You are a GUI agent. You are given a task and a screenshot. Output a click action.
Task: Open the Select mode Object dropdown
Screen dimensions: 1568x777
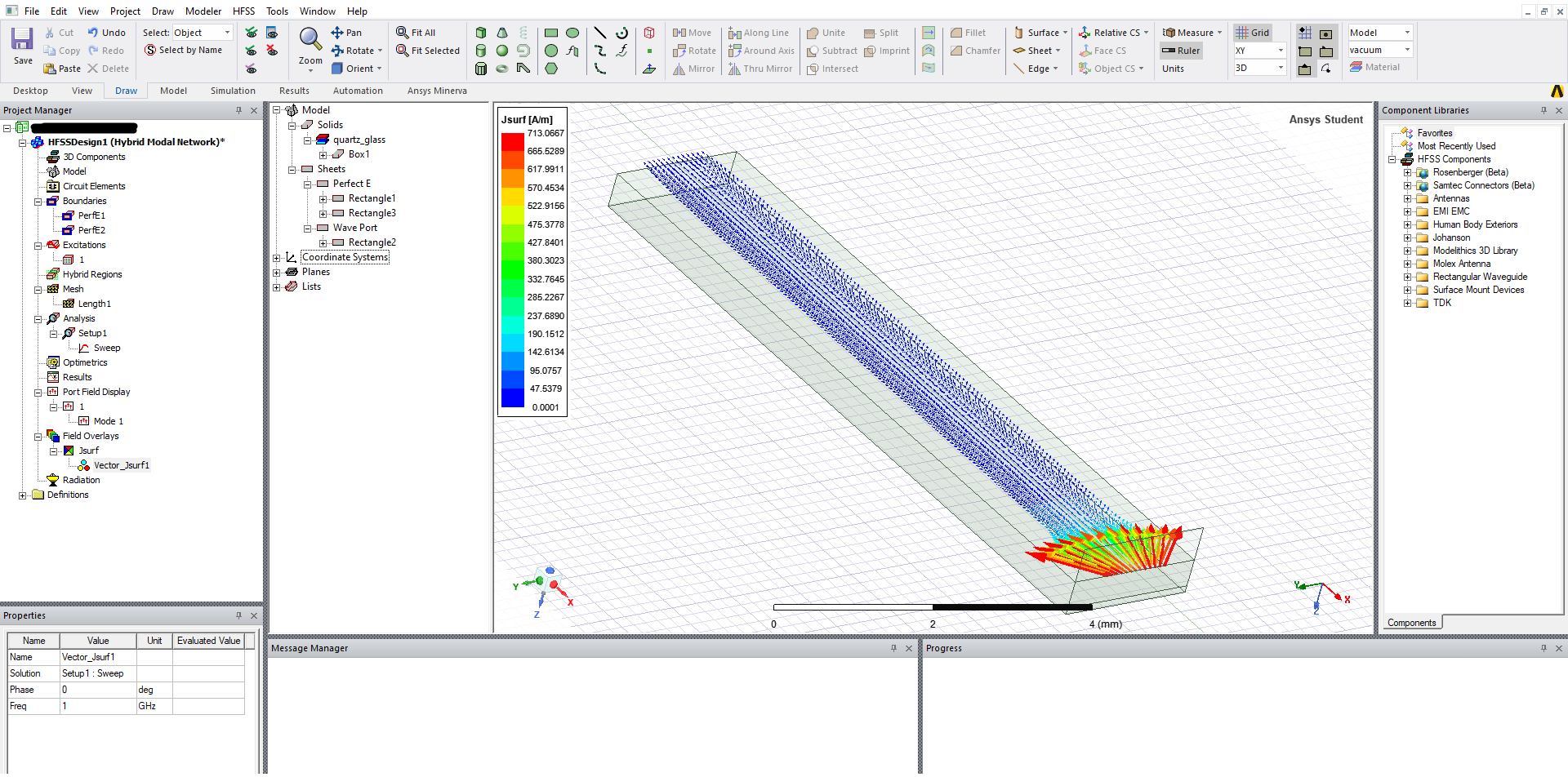203,33
